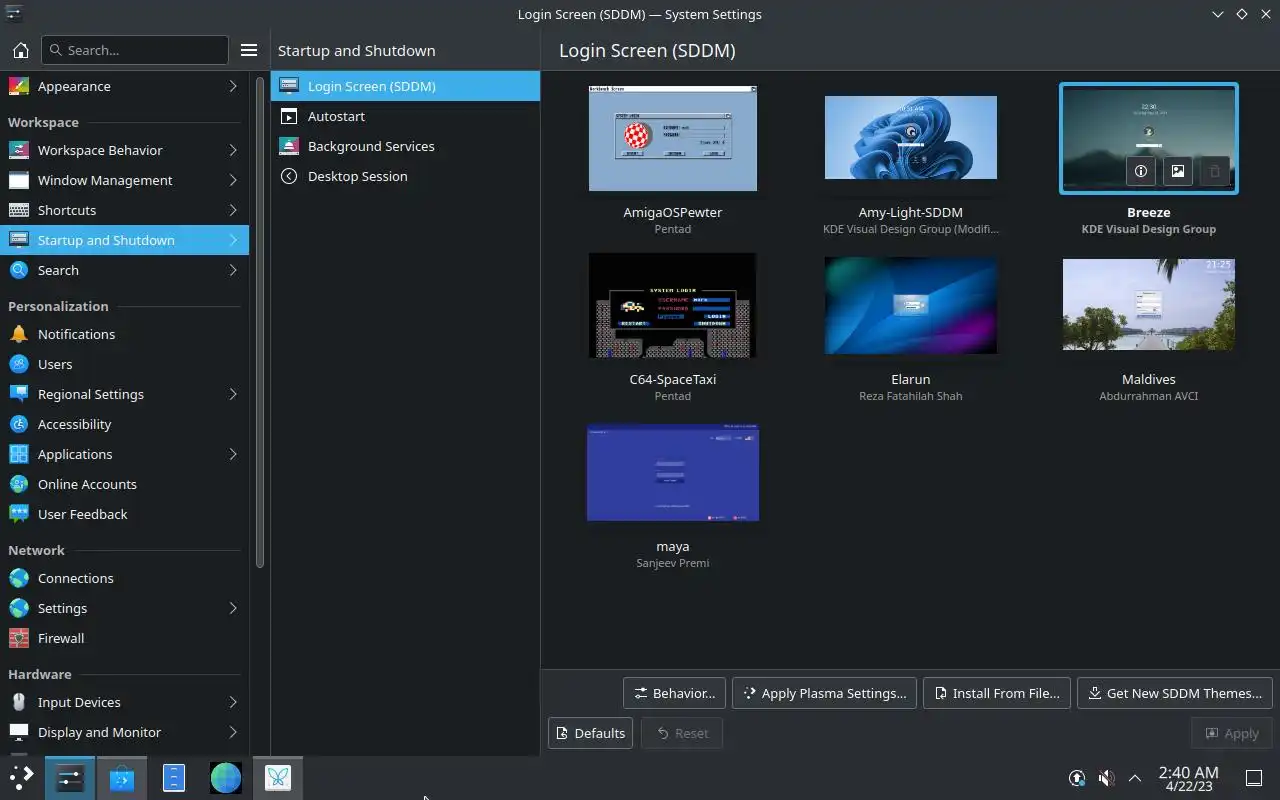Click the butterfly app icon in taskbar
This screenshot has height=800, width=1280.
pos(278,778)
